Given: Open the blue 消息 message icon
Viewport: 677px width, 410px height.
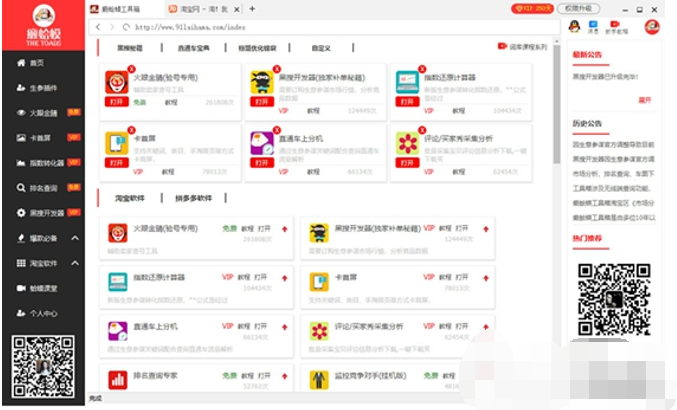Looking at the screenshot, I should click(593, 26).
